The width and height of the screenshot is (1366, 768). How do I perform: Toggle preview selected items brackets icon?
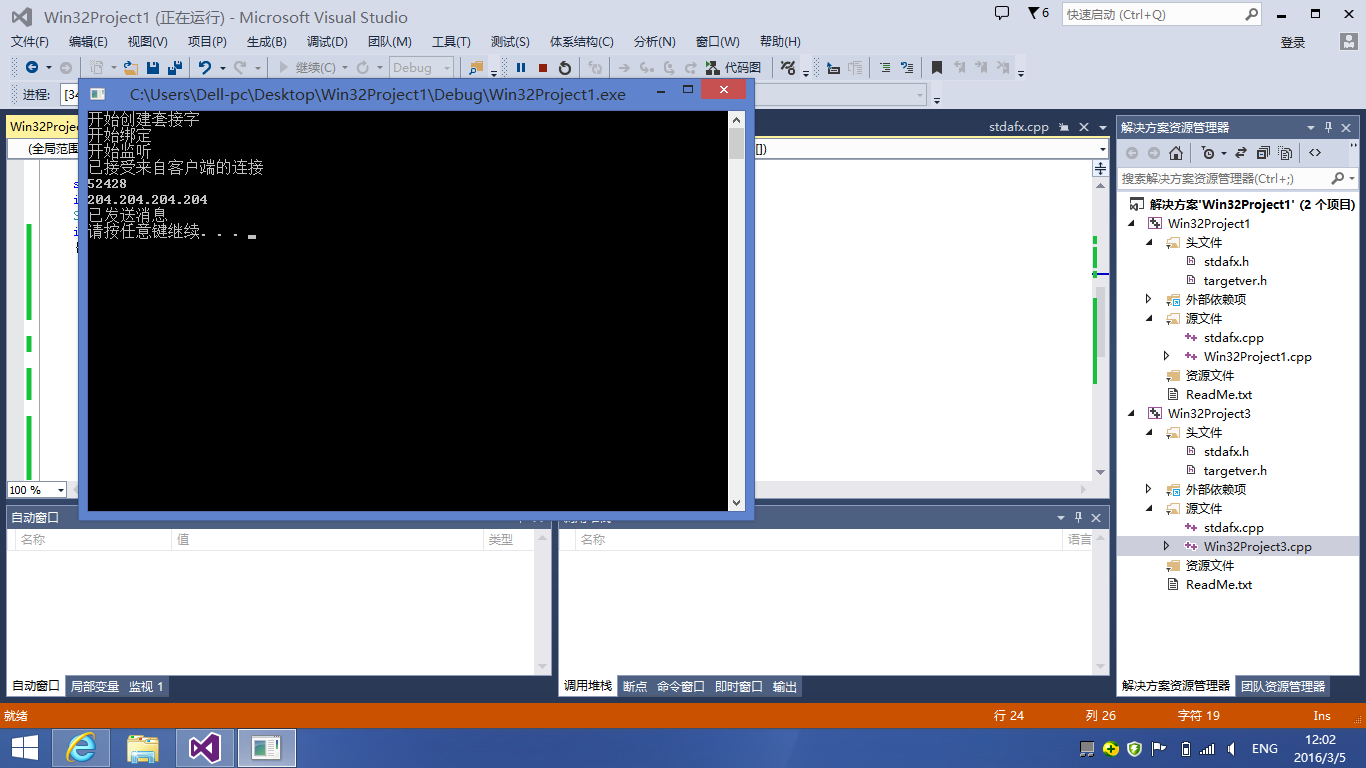[1315, 153]
